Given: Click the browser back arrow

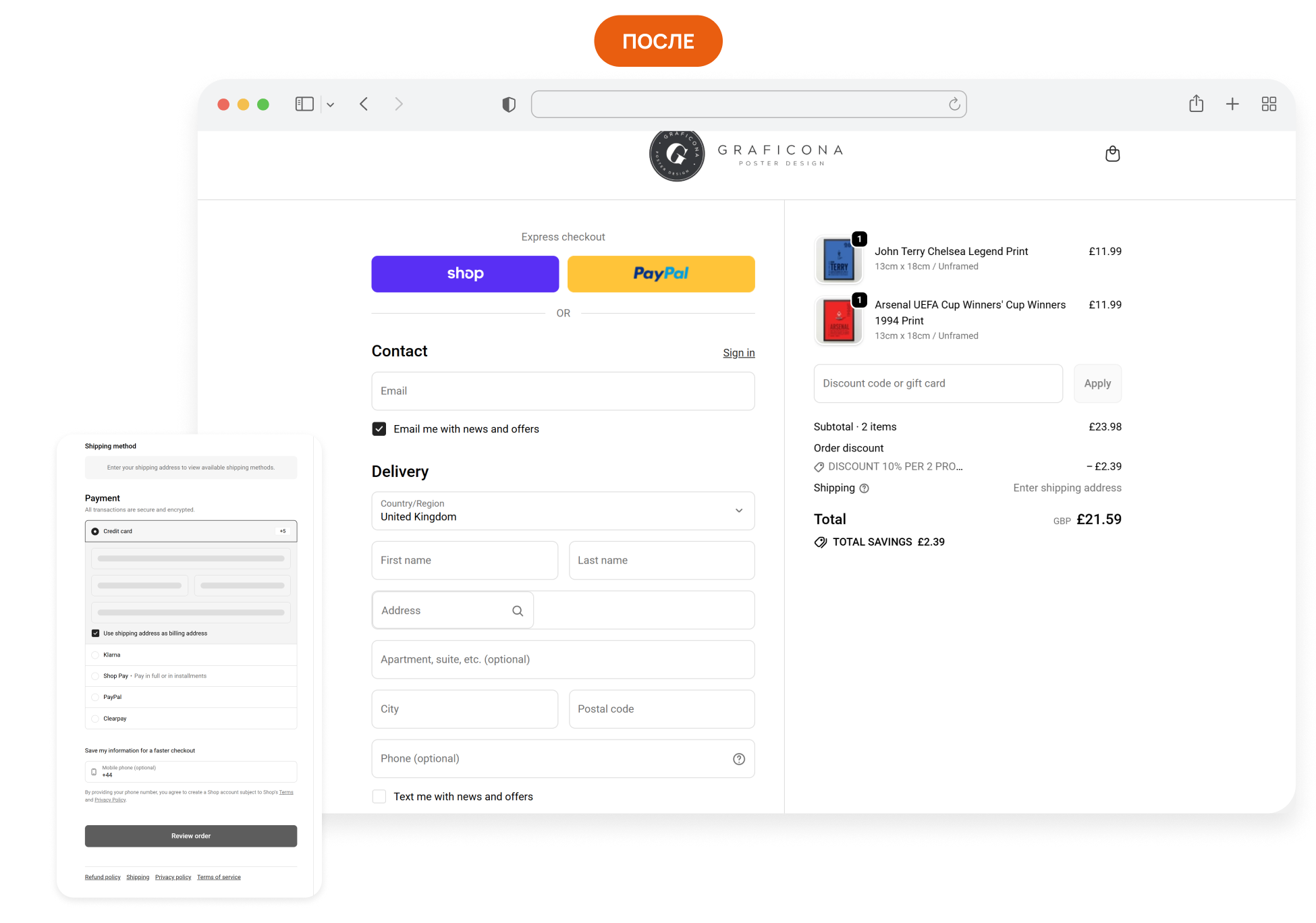Looking at the screenshot, I should pyautogui.click(x=364, y=104).
